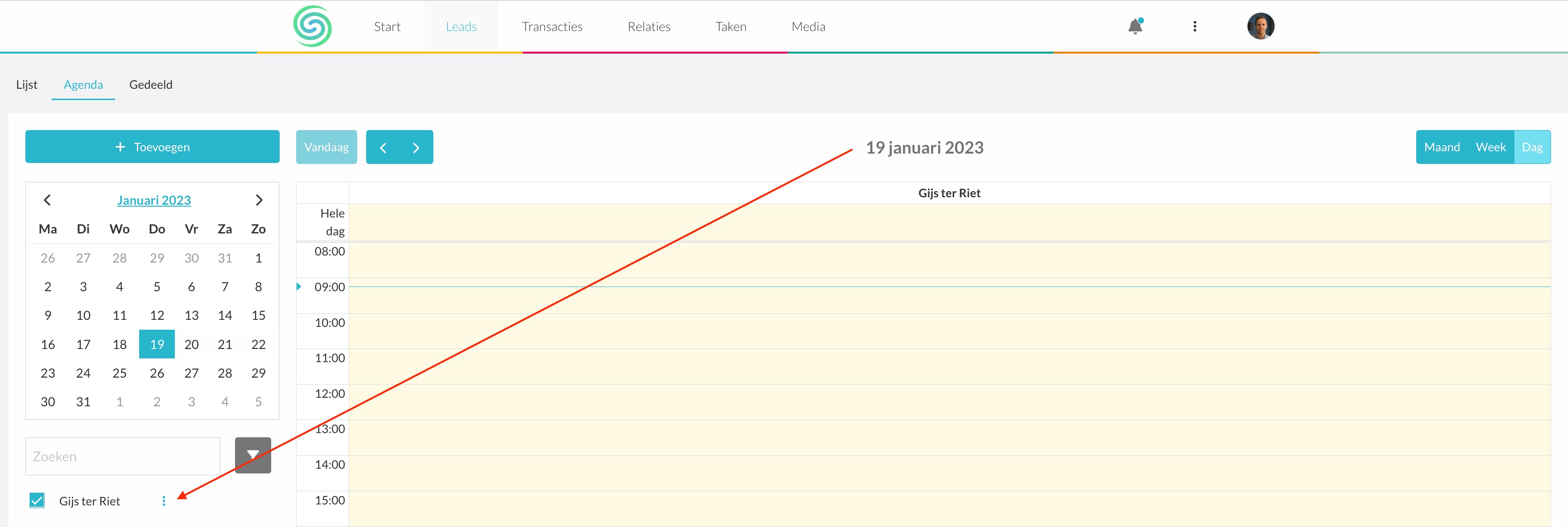The image size is (1568, 527).
Task: Open the filter funnel button
Action: tap(253, 455)
